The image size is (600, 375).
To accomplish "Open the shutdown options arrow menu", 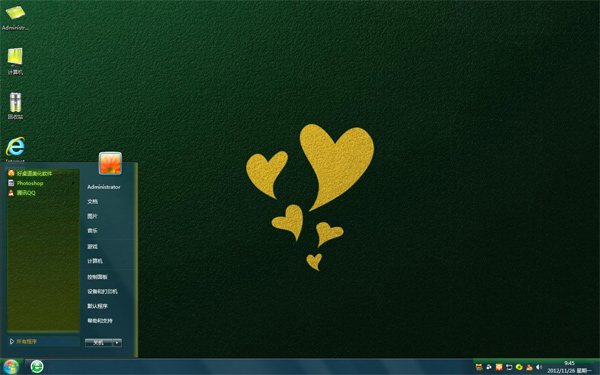I will click(x=117, y=343).
